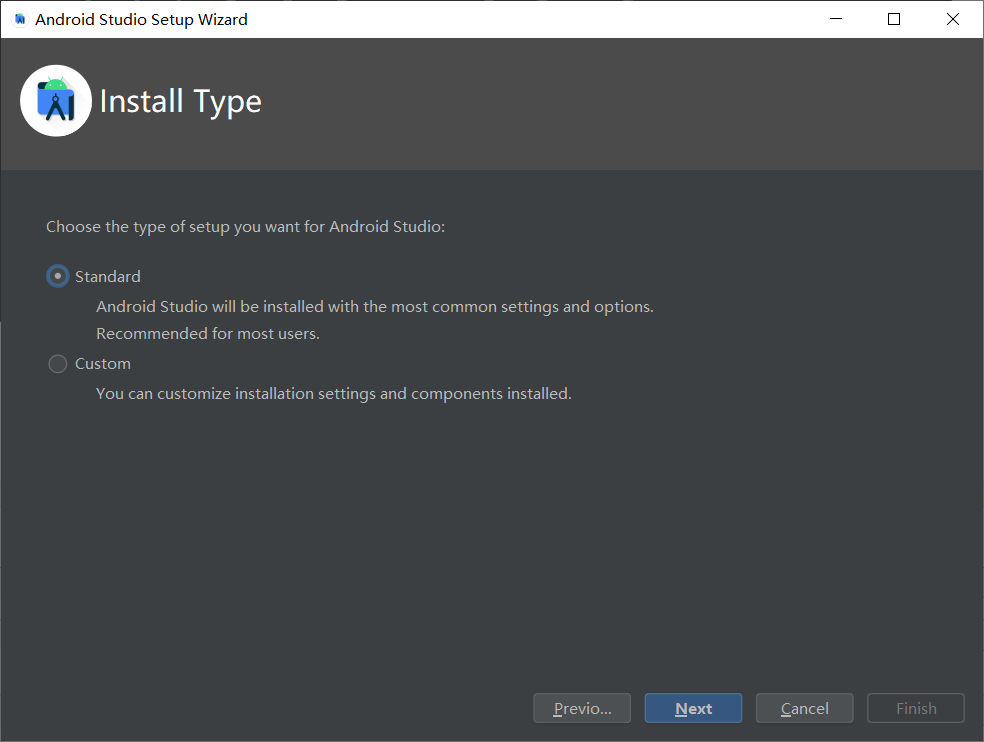Viewport: 984px width, 742px height.
Task: Click the 'Recommended for most users.' text
Action: 208,333
